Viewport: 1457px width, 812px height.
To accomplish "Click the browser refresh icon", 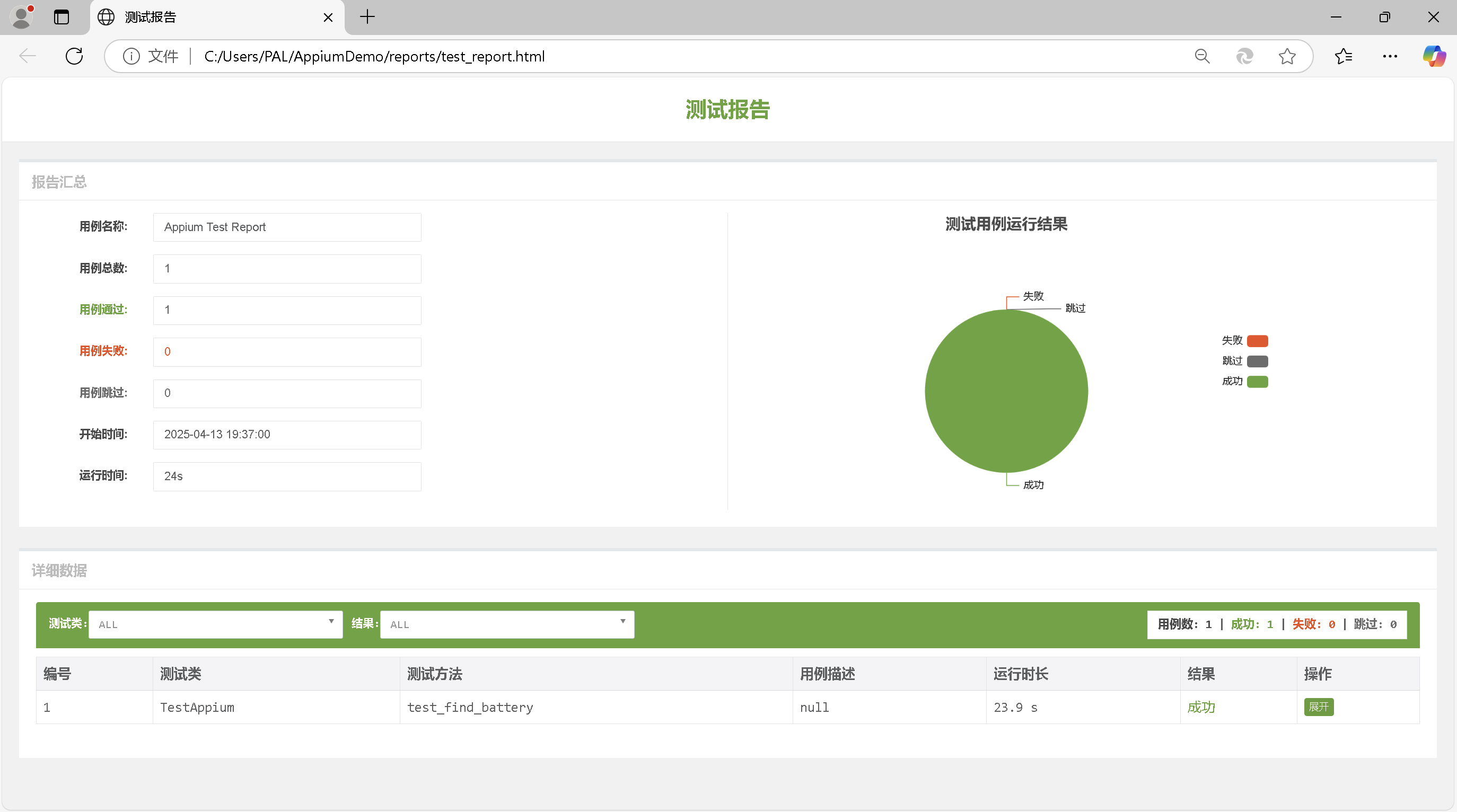I will (x=74, y=56).
